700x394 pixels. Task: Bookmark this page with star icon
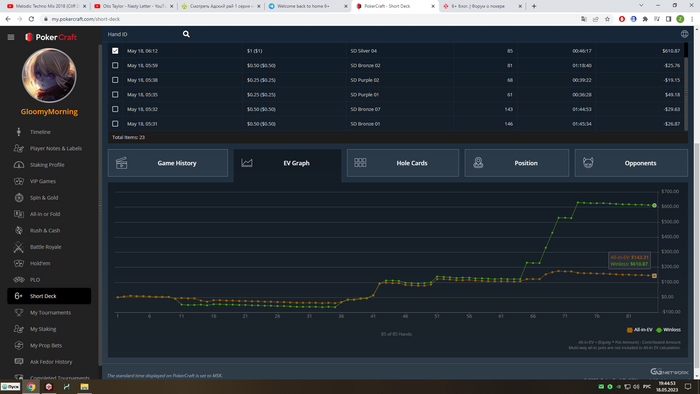(607, 19)
